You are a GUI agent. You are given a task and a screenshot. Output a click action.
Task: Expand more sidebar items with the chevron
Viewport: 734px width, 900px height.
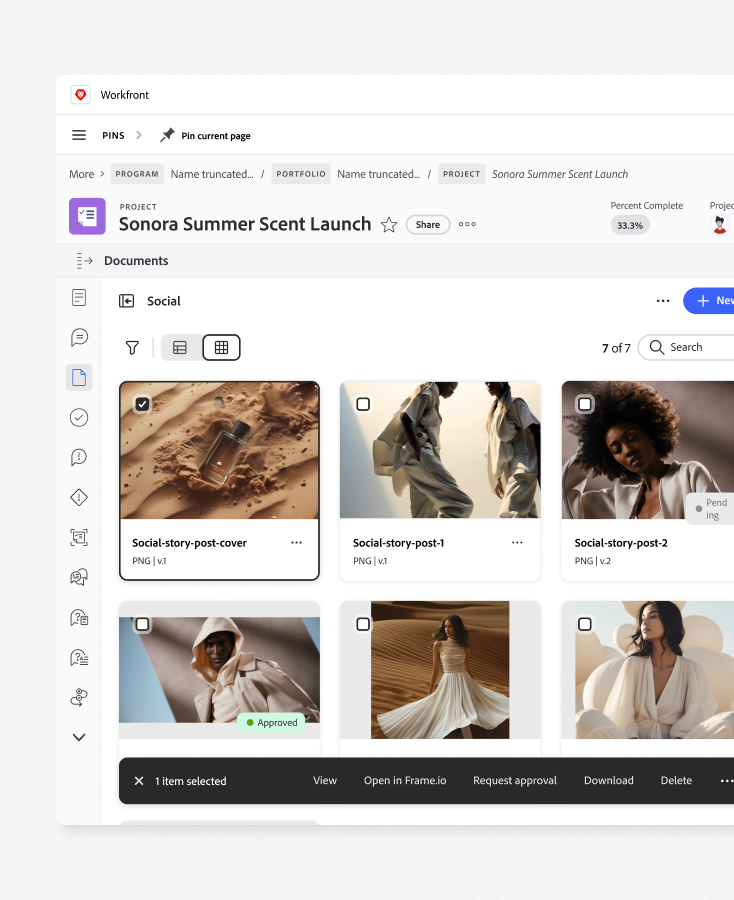79,737
